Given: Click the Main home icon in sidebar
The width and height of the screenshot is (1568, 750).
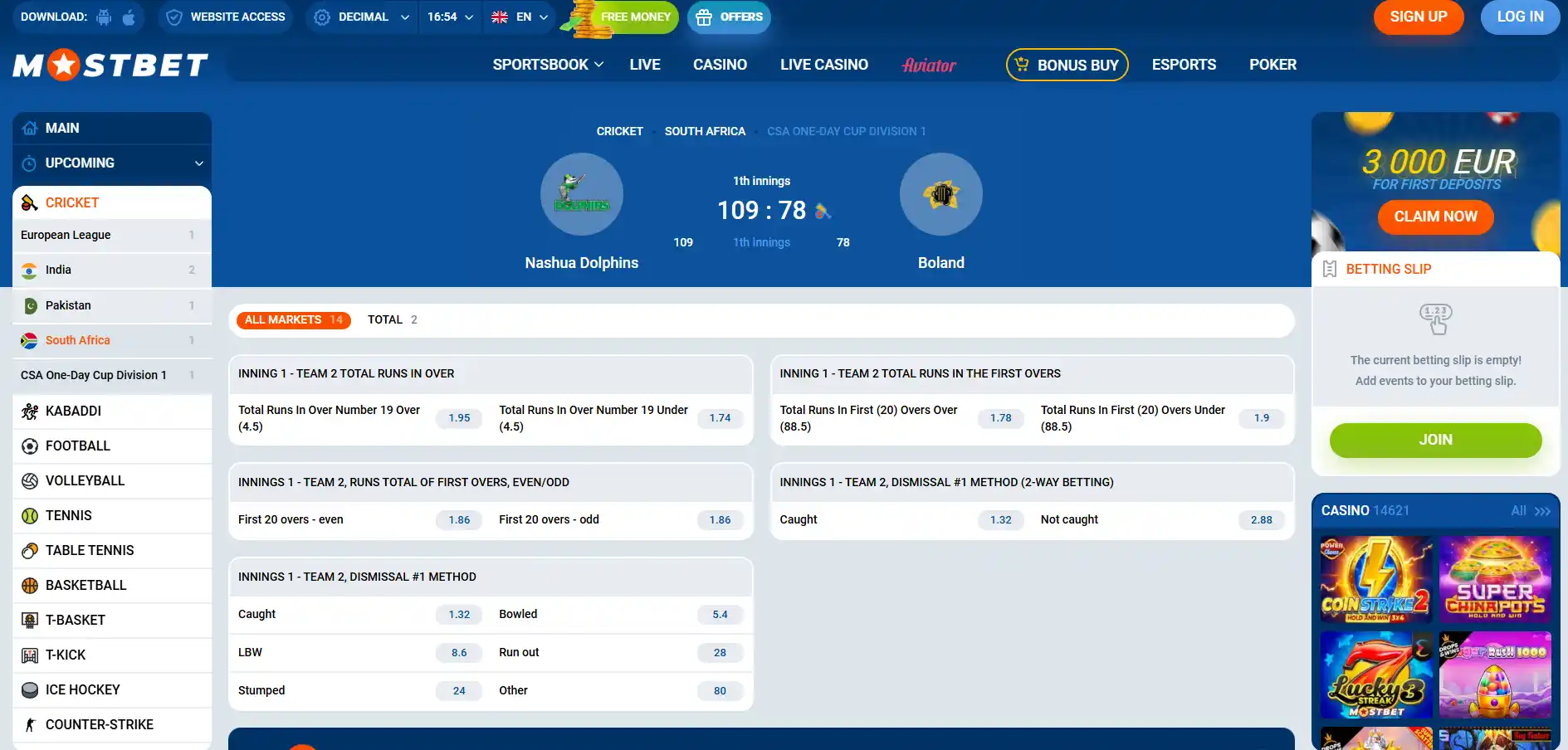Looking at the screenshot, I should pyautogui.click(x=30, y=128).
